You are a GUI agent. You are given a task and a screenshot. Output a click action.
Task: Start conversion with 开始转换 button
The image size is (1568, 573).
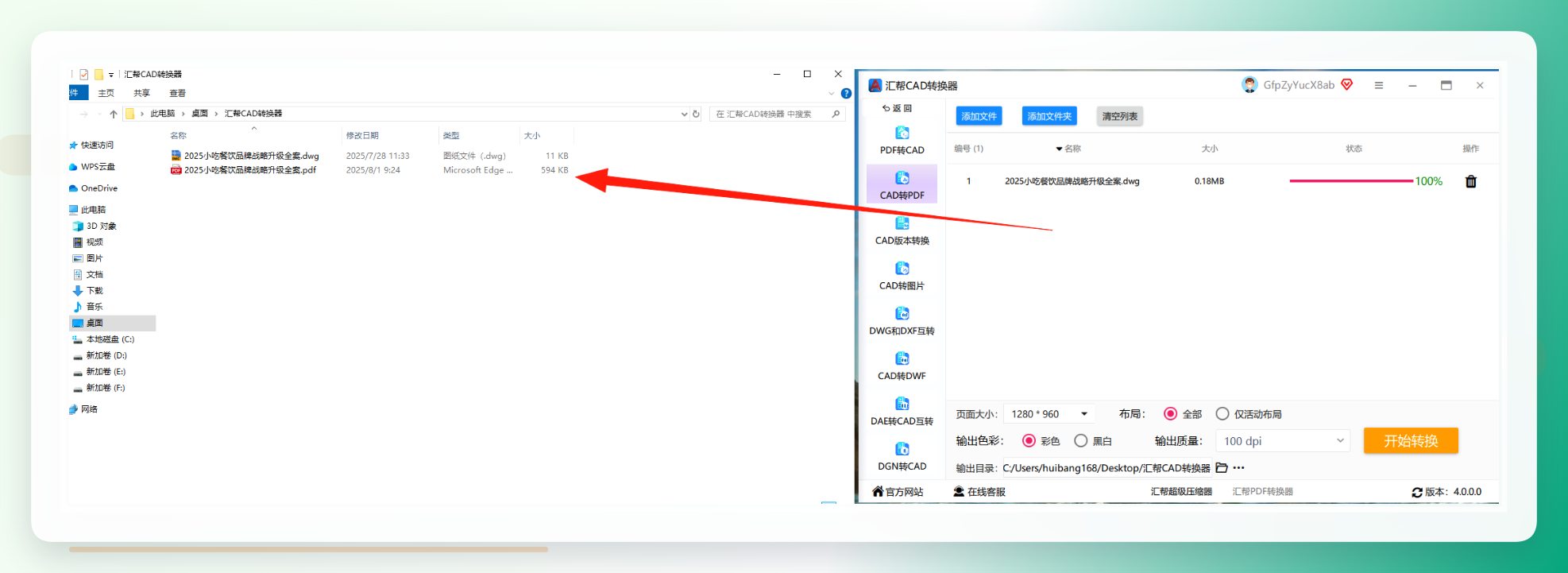point(1411,440)
